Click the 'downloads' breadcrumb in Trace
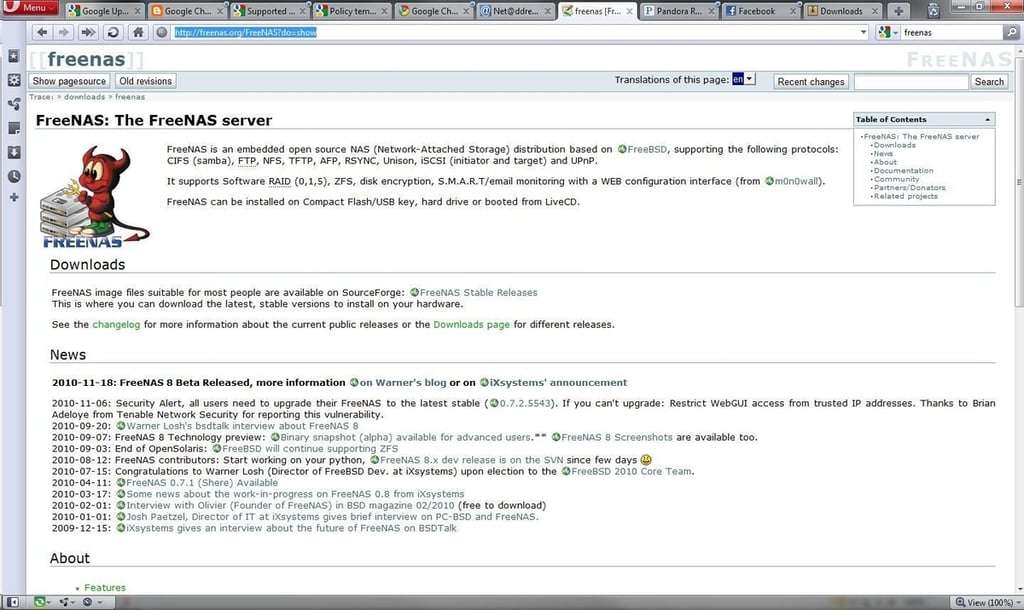The image size is (1024, 610). 84,97
